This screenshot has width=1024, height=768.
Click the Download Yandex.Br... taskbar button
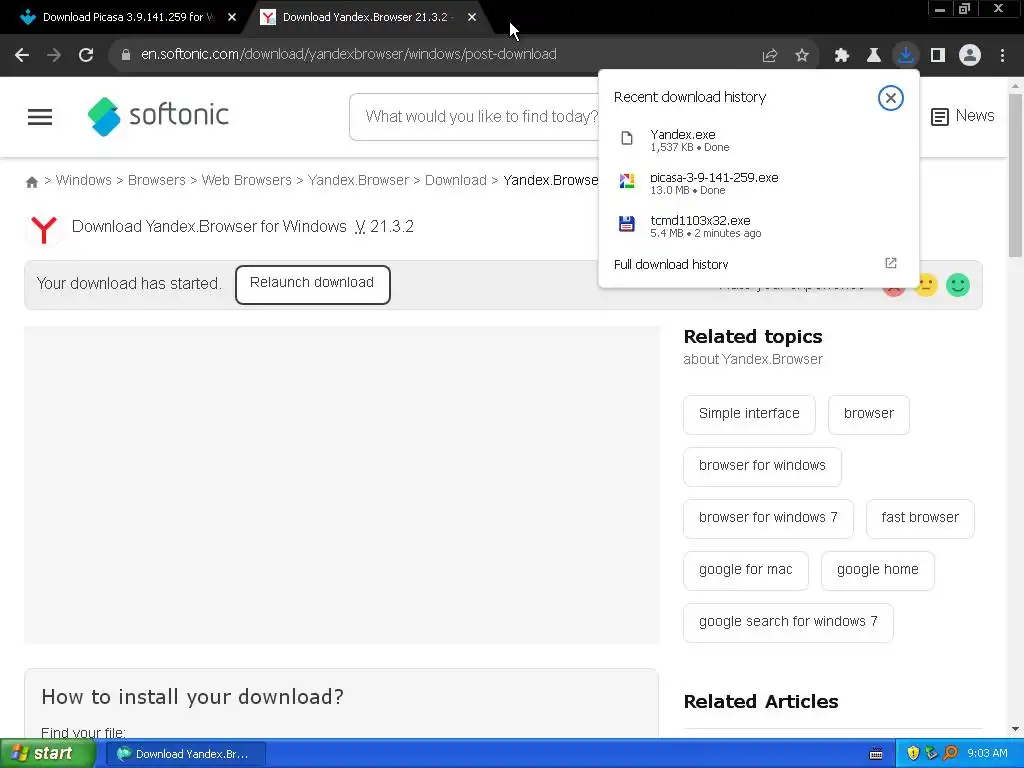pos(185,754)
